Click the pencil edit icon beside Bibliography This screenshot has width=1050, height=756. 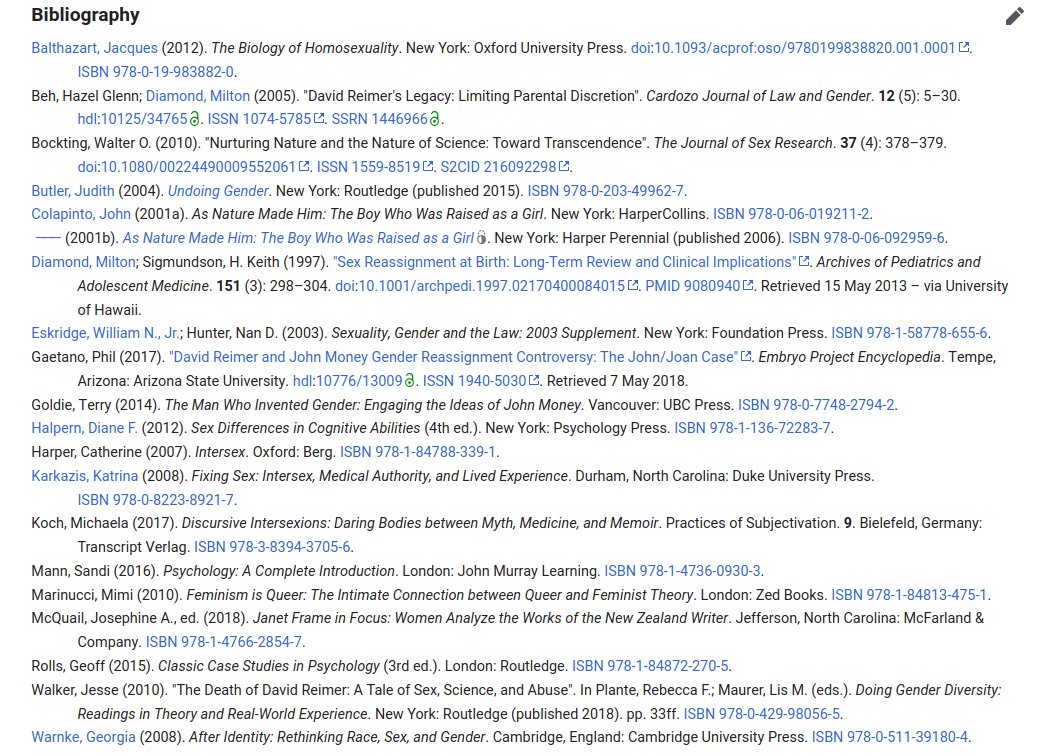pos(1015,16)
